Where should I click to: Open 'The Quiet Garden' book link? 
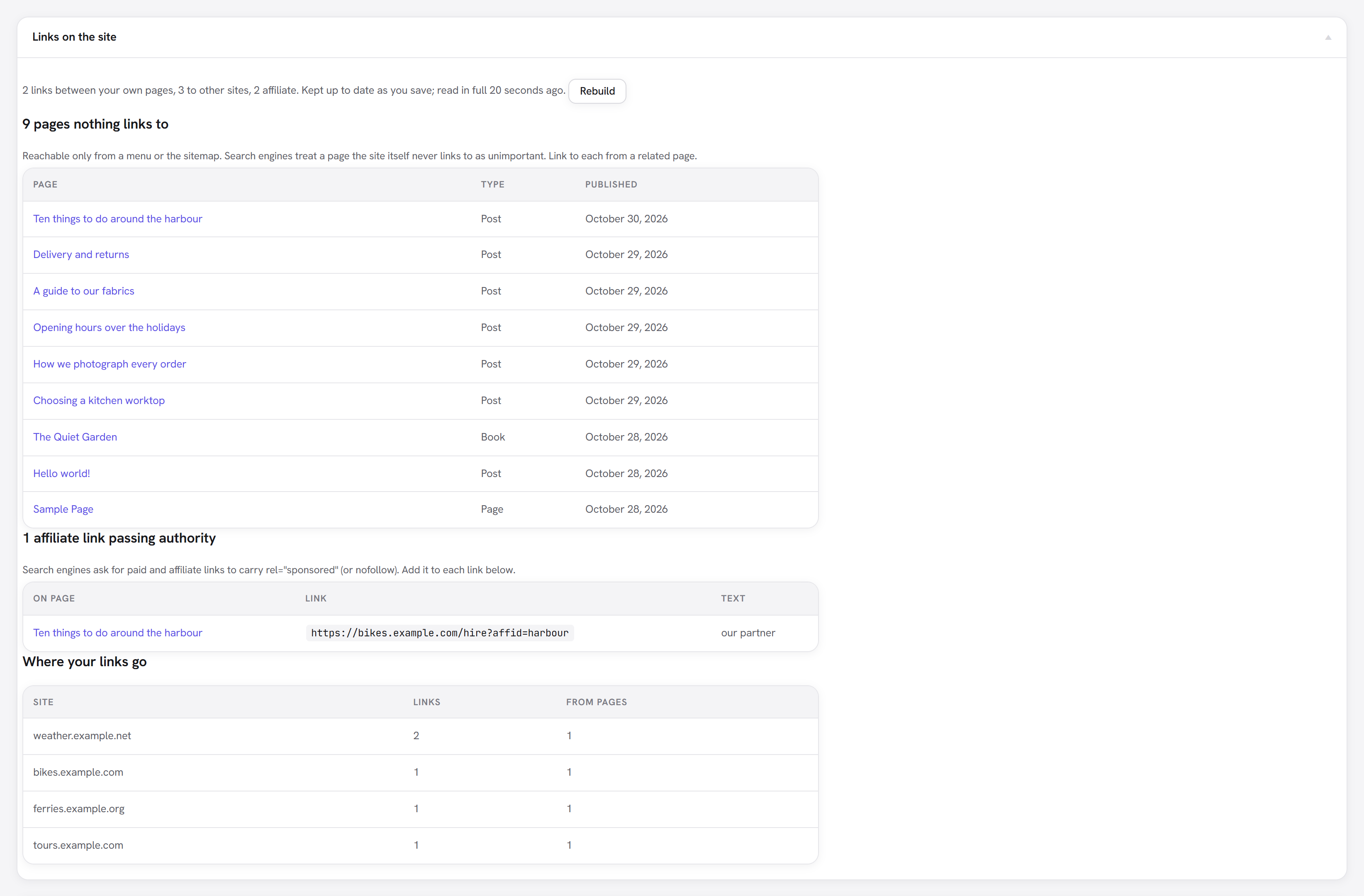click(75, 437)
